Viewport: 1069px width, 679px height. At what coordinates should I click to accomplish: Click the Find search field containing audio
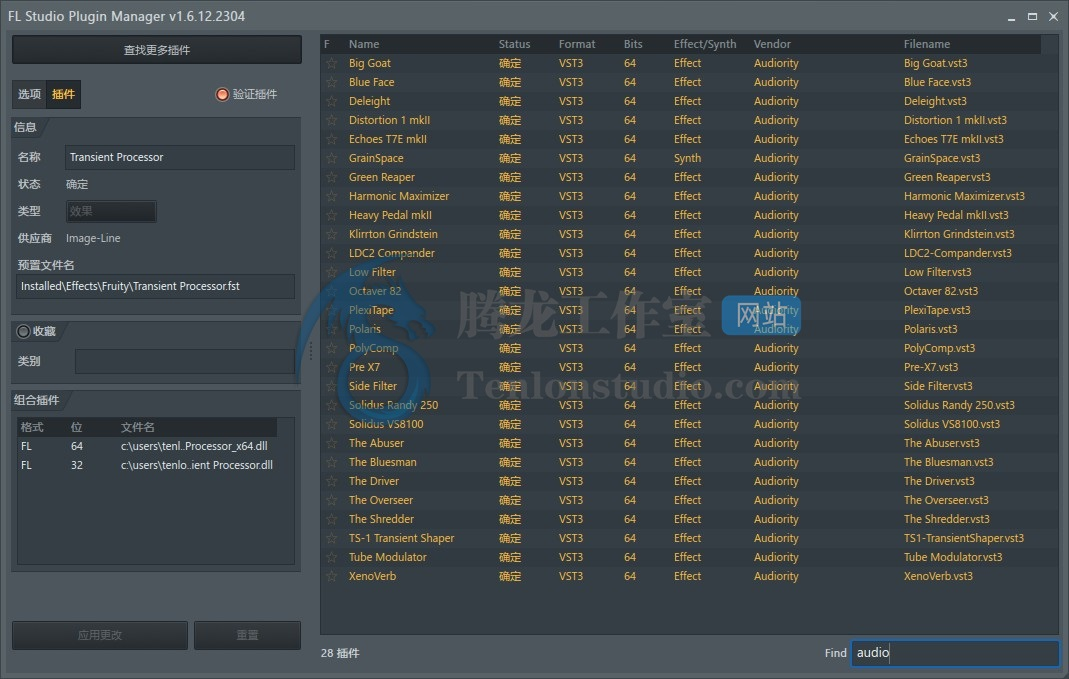[x=955, y=653]
